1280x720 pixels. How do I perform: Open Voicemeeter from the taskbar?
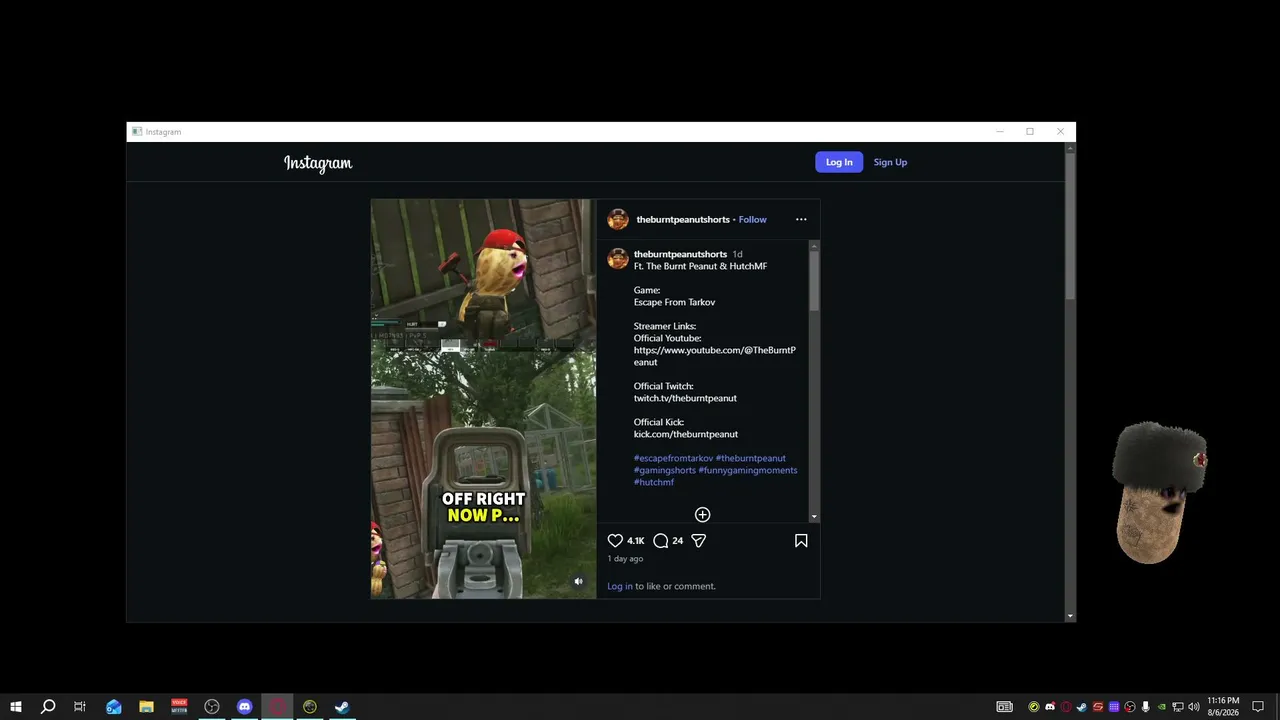(179, 707)
